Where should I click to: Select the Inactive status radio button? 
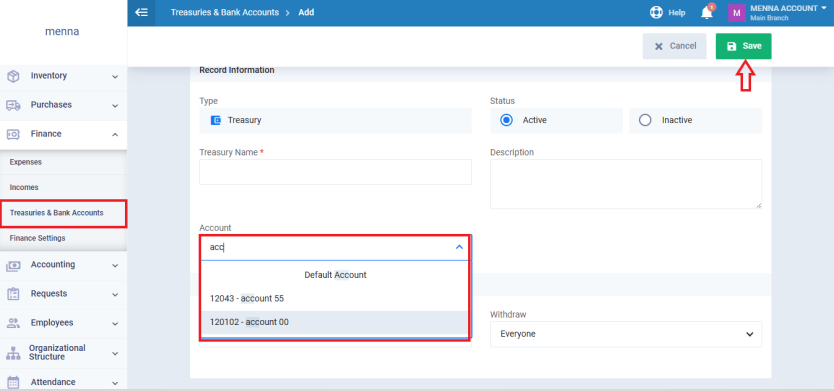click(x=645, y=120)
